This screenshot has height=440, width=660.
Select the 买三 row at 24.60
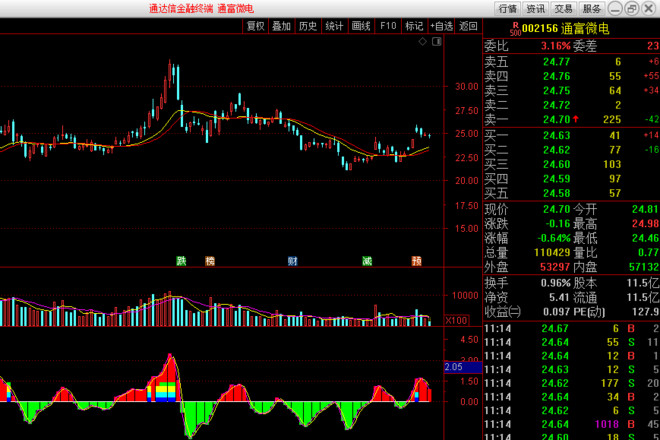coord(572,164)
